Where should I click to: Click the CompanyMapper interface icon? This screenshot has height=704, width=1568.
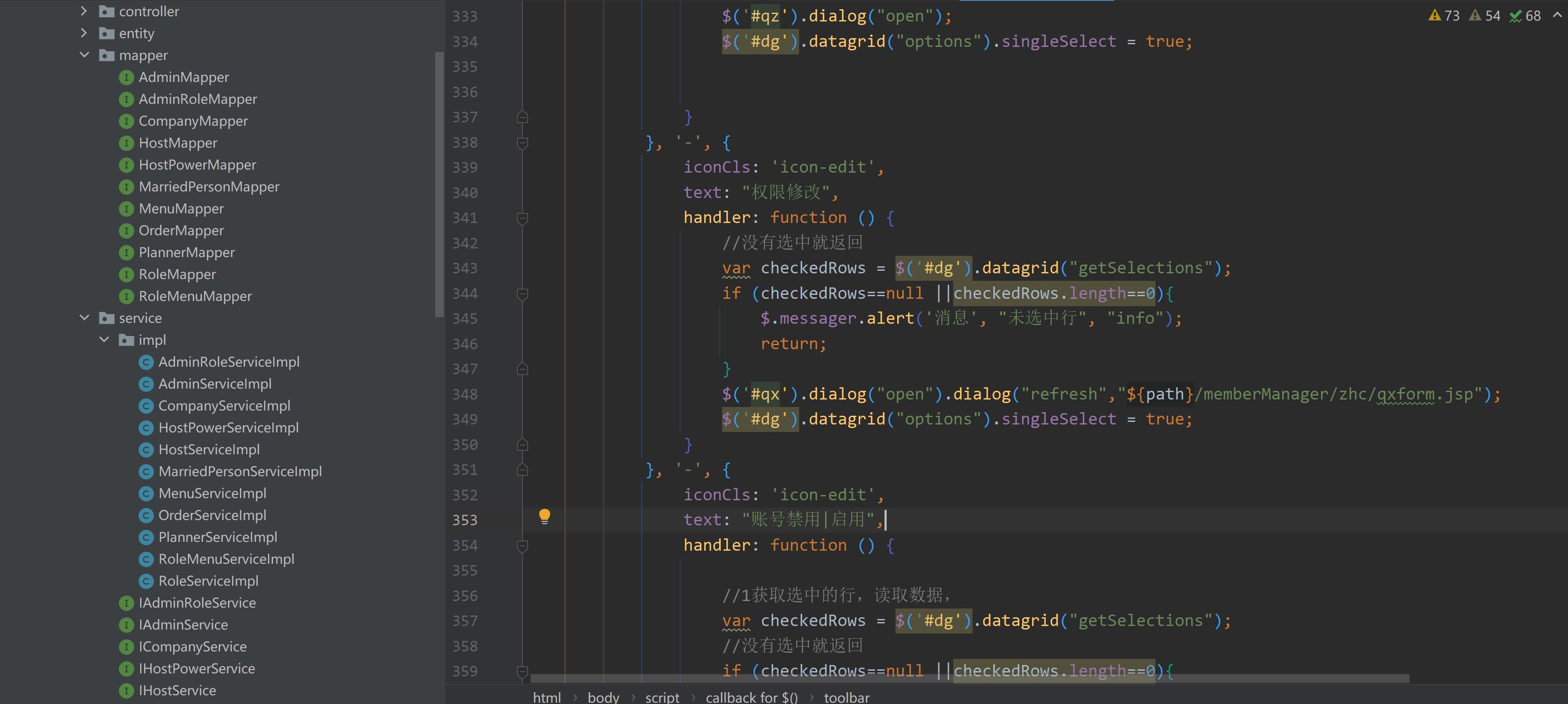tap(126, 121)
